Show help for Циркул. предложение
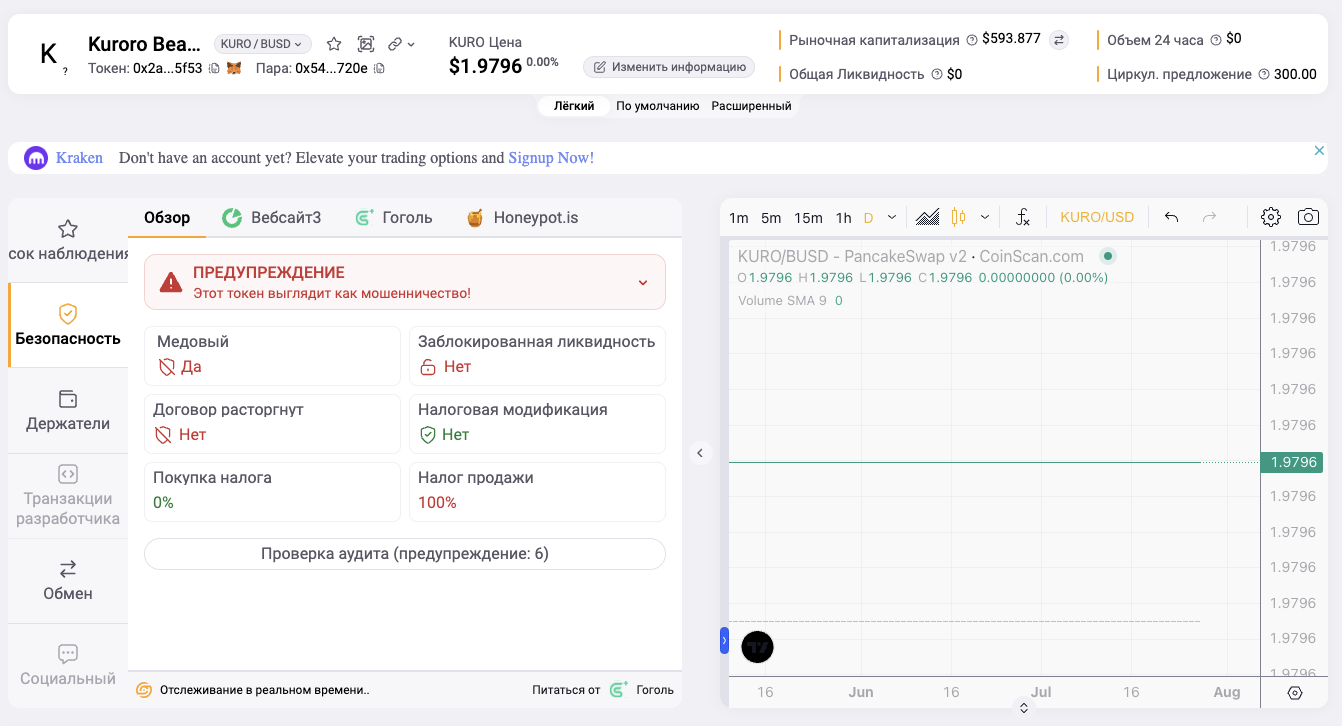Screen dimensions: 1342x726 tap(1264, 74)
